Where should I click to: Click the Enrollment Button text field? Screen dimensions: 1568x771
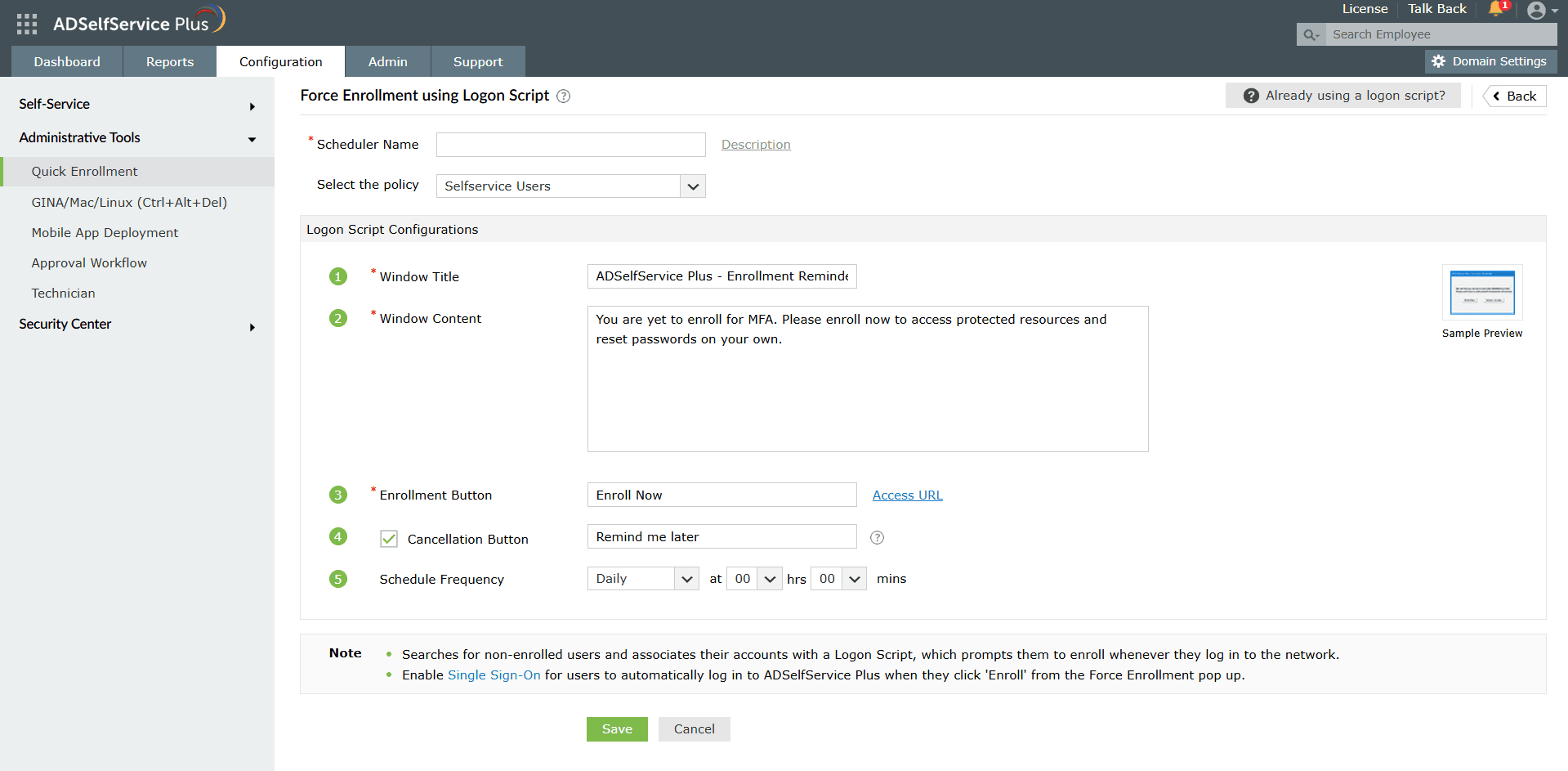point(721,495)
